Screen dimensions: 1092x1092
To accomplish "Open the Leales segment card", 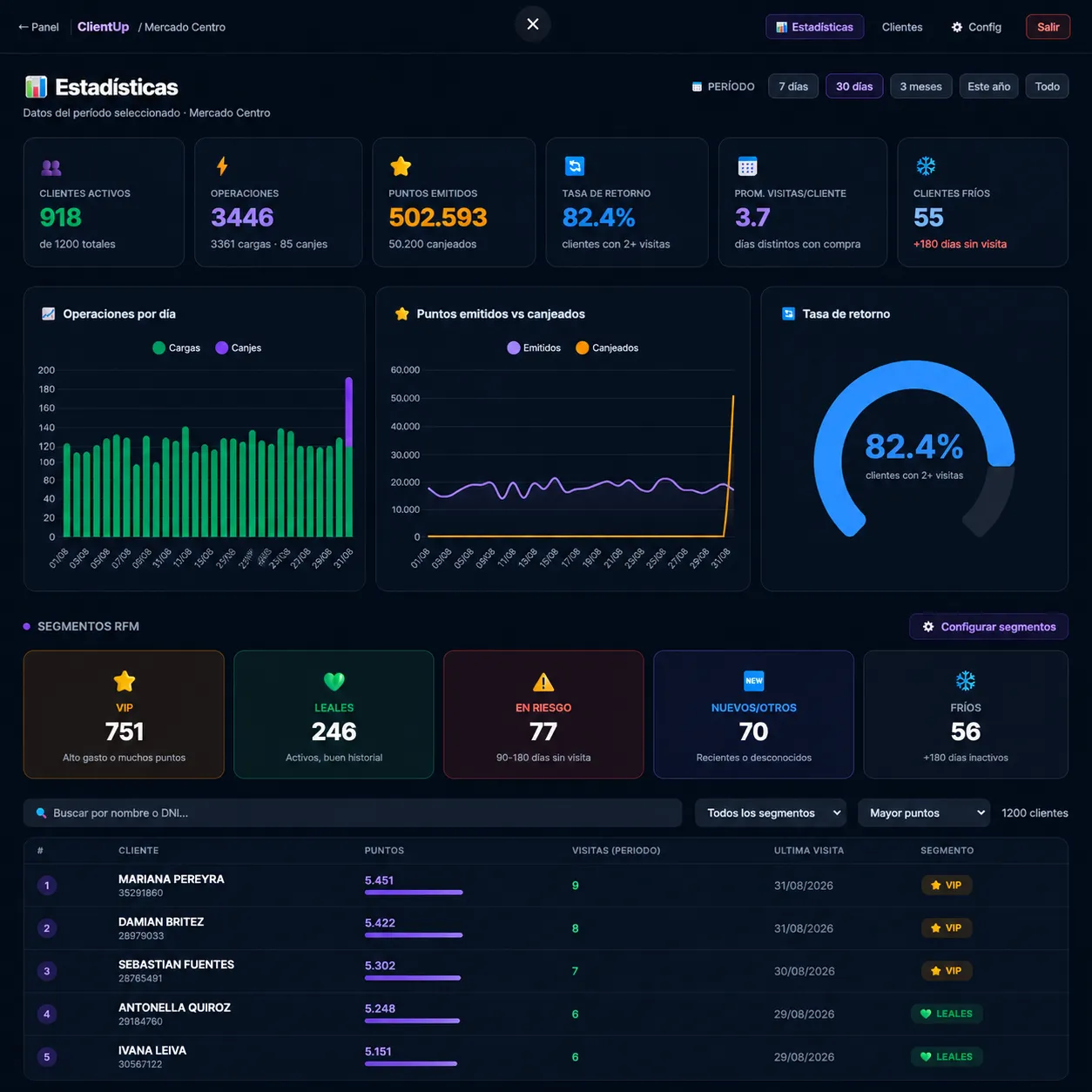I will pyautogui.click(x=334, y=714).
